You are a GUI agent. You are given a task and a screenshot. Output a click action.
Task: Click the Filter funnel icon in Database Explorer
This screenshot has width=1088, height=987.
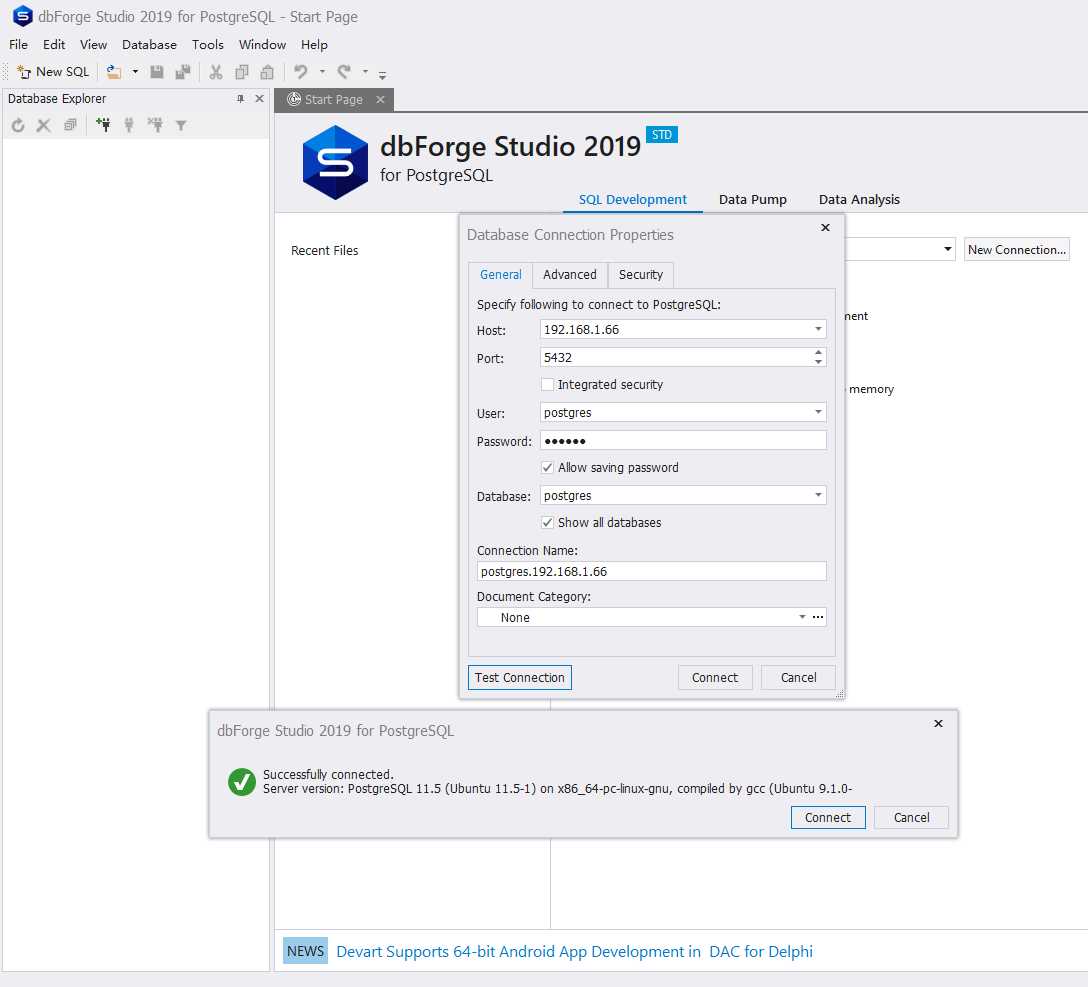pyautogui.click(x=181, y=125)
